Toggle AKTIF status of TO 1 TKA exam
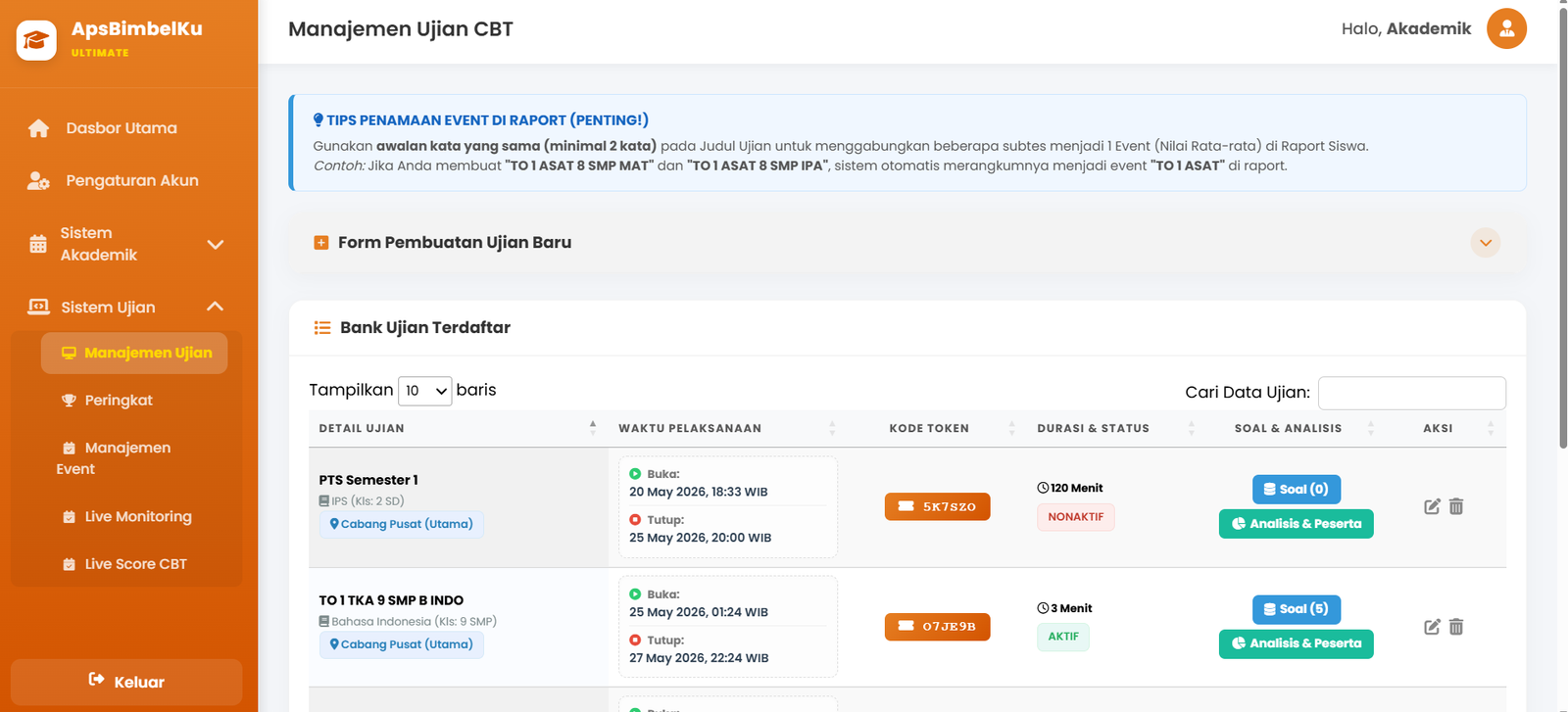 coord(1063,637)
